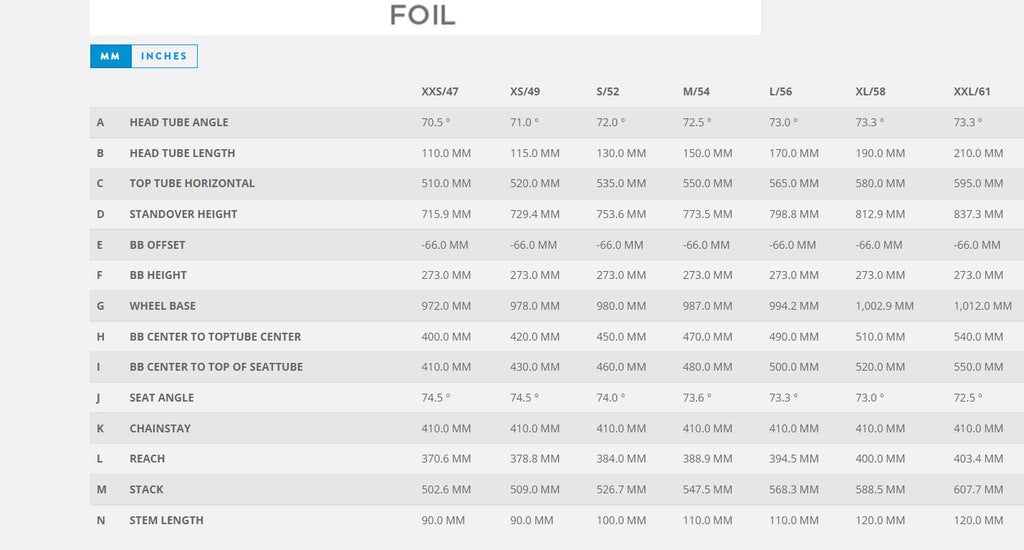Screen dimensions: 1024x550
Task: Select the XXS/47 size column header
Action: (x=440, y=91)
